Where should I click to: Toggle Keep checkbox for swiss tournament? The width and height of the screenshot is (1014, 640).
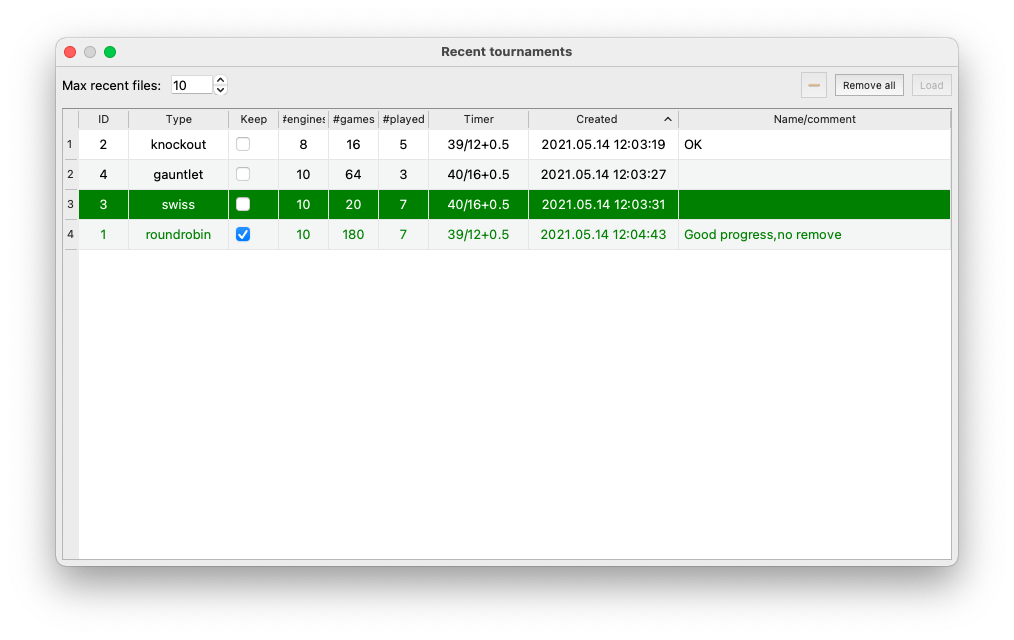[243, 204]
